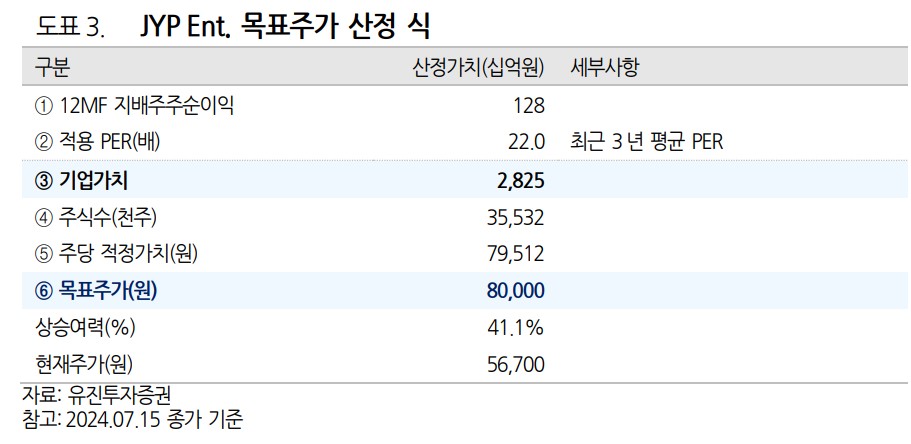Click the '도표 3.' figure label
911x444 pixels.
[70, 28]
